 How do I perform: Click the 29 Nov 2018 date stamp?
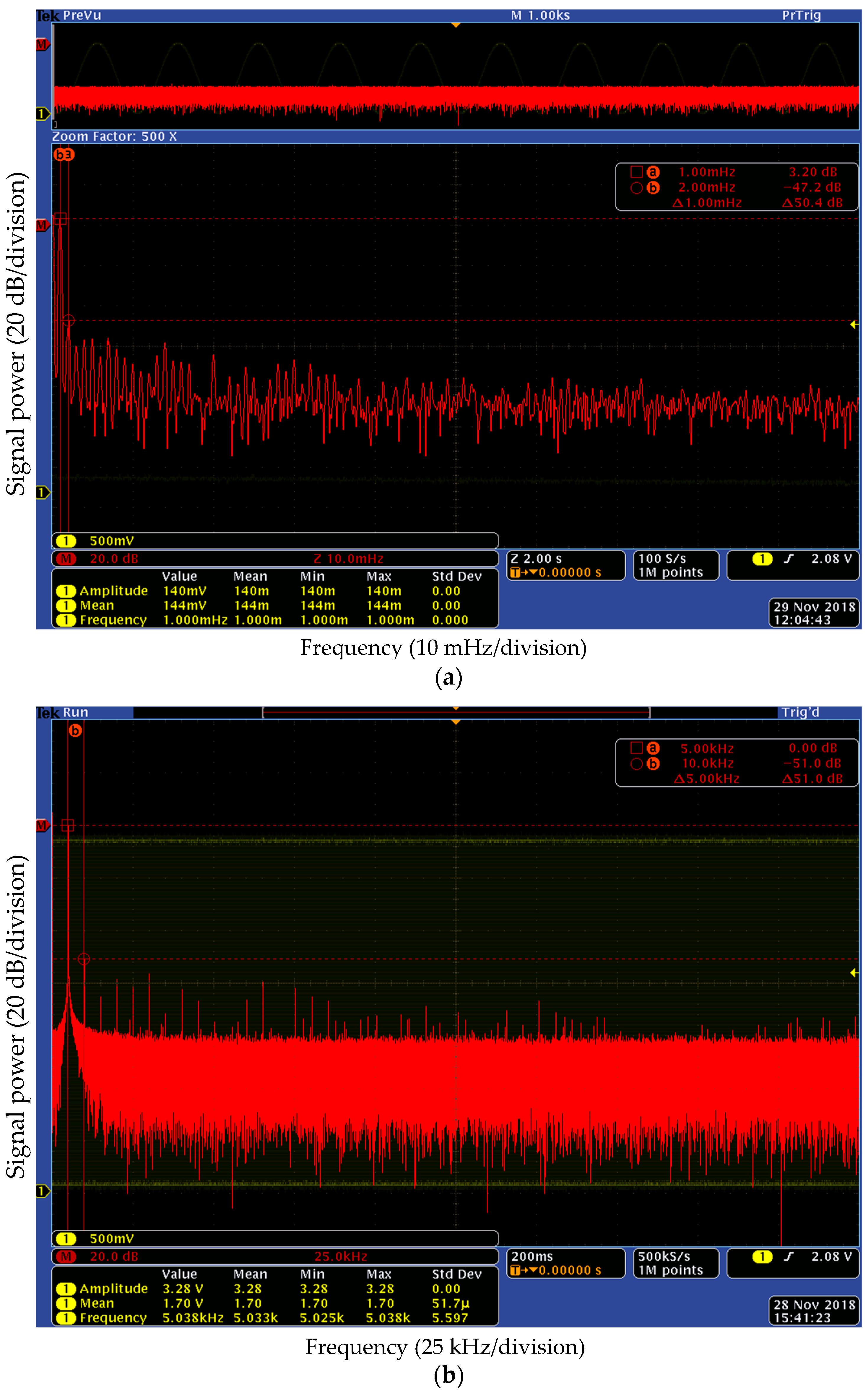814,607
